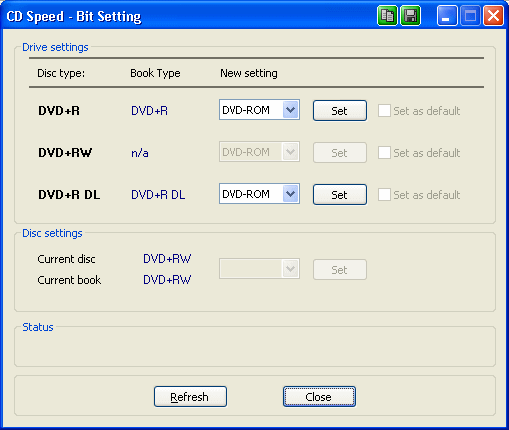Open the DVD+RW new setting dropdown

tap(259, 152)
